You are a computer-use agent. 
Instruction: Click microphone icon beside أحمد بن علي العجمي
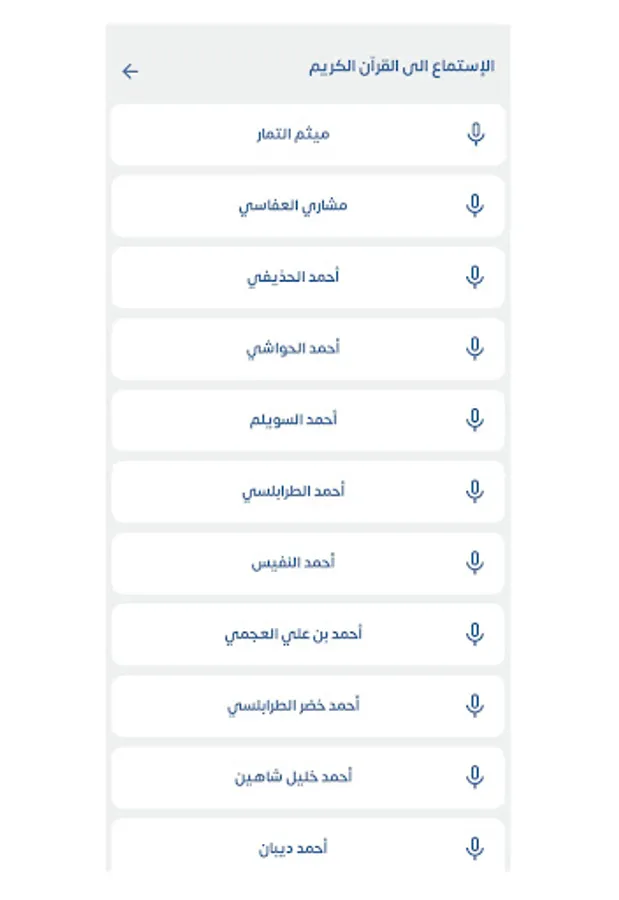tap(476, 634)
